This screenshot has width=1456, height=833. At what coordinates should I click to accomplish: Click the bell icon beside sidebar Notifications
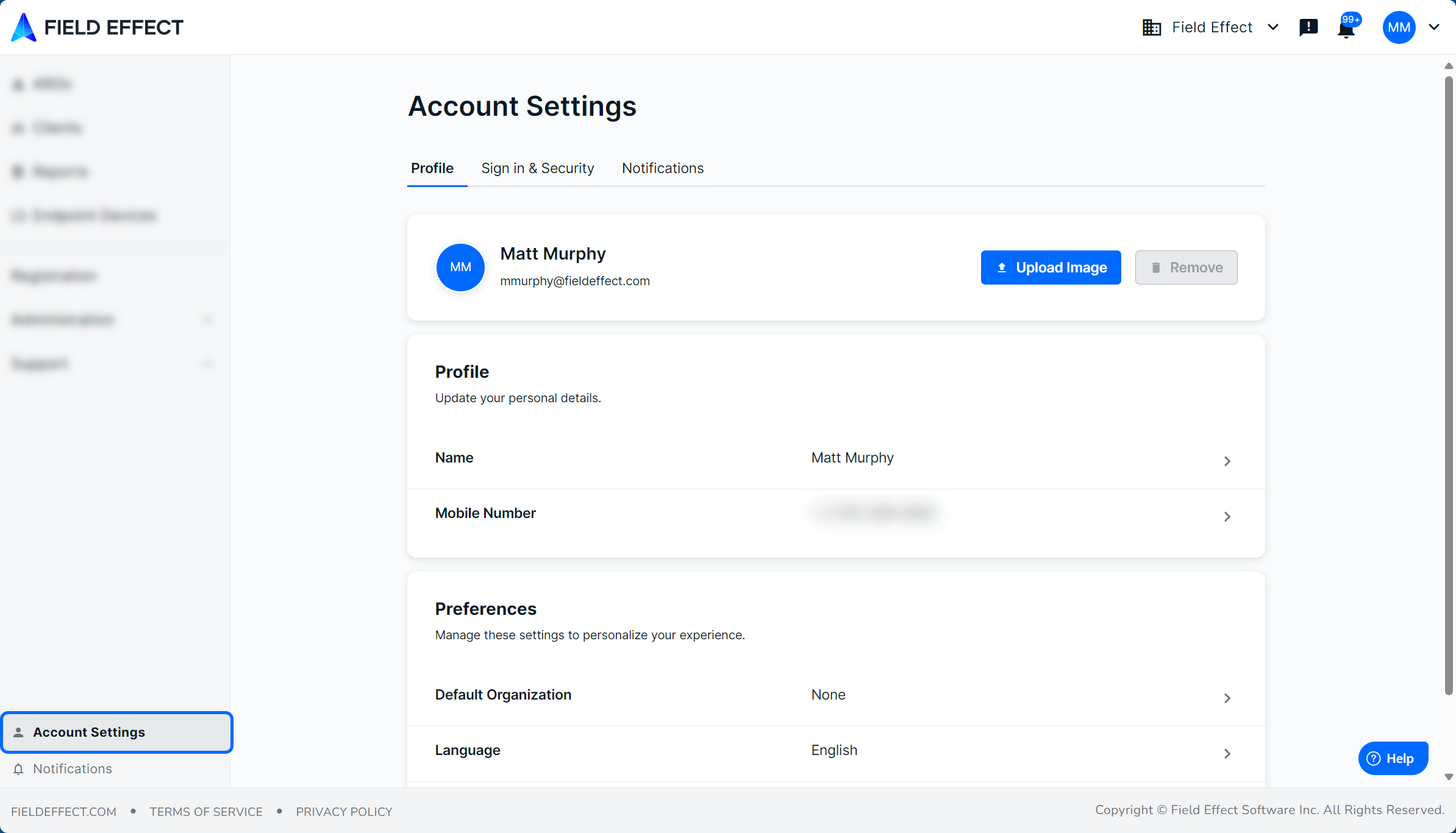(x=18, y=769)
